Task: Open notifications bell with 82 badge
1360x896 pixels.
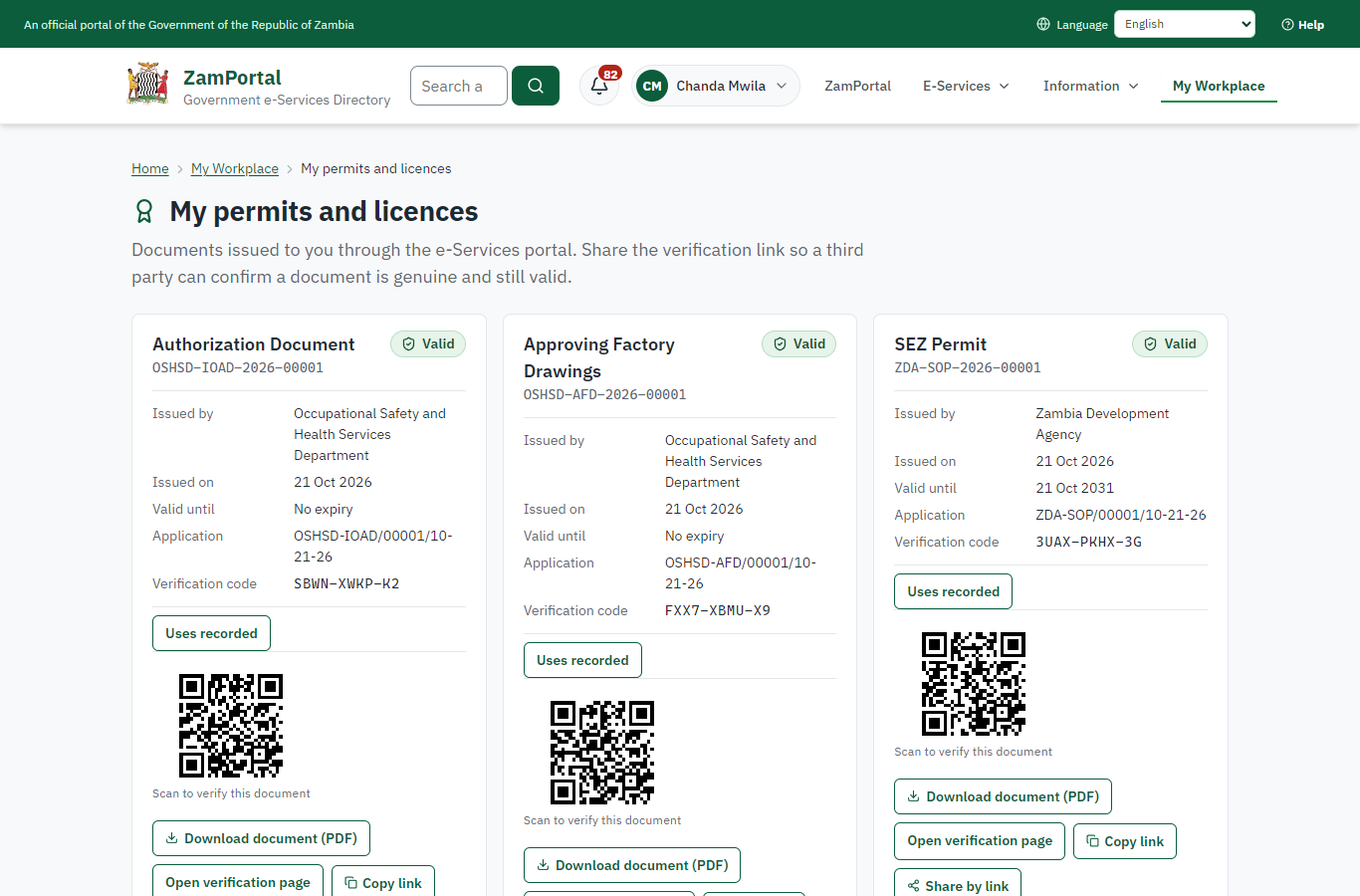Action: (x=599, y=86)
